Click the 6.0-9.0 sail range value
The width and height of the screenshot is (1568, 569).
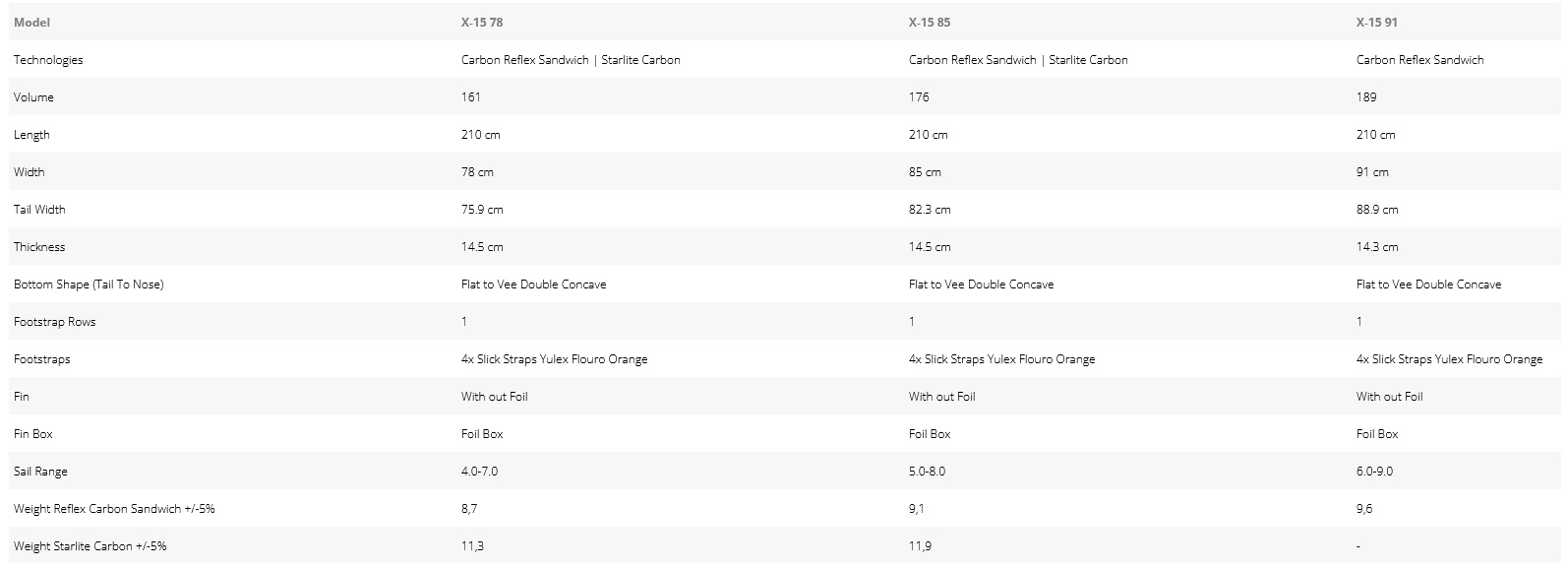1374,472
